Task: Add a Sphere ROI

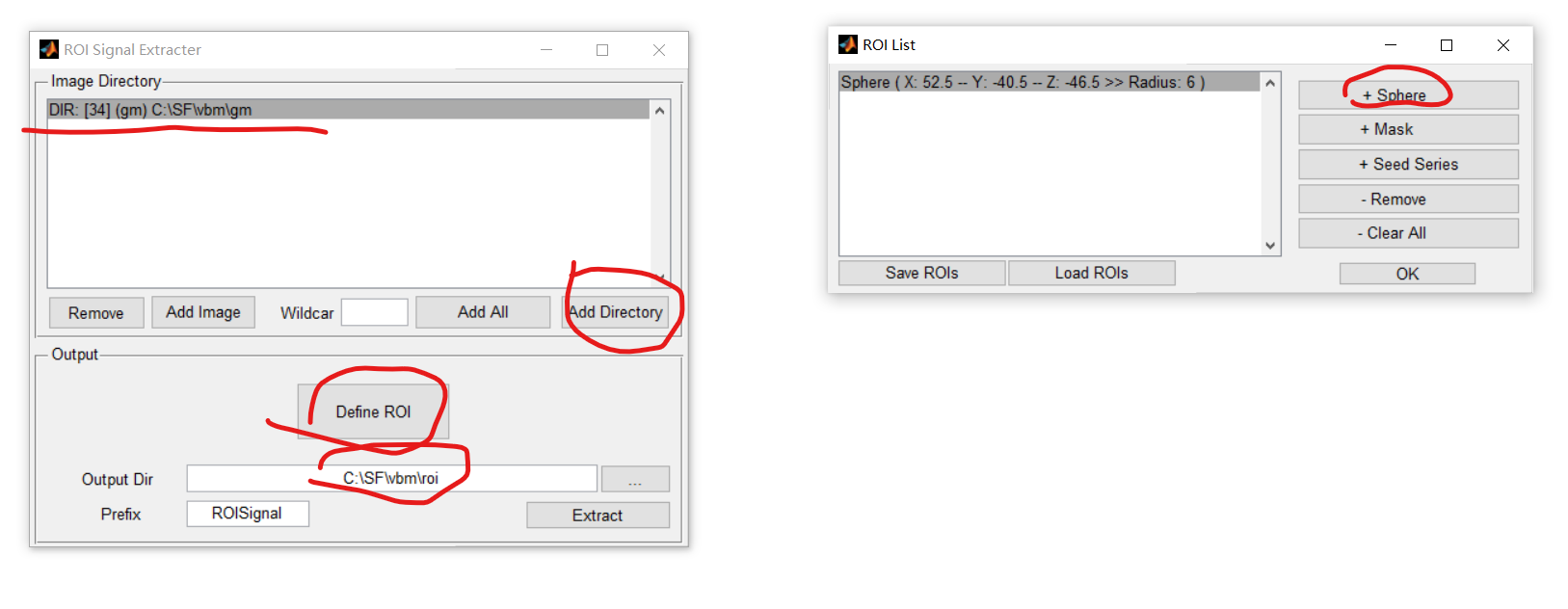Action: (1408, 94)
